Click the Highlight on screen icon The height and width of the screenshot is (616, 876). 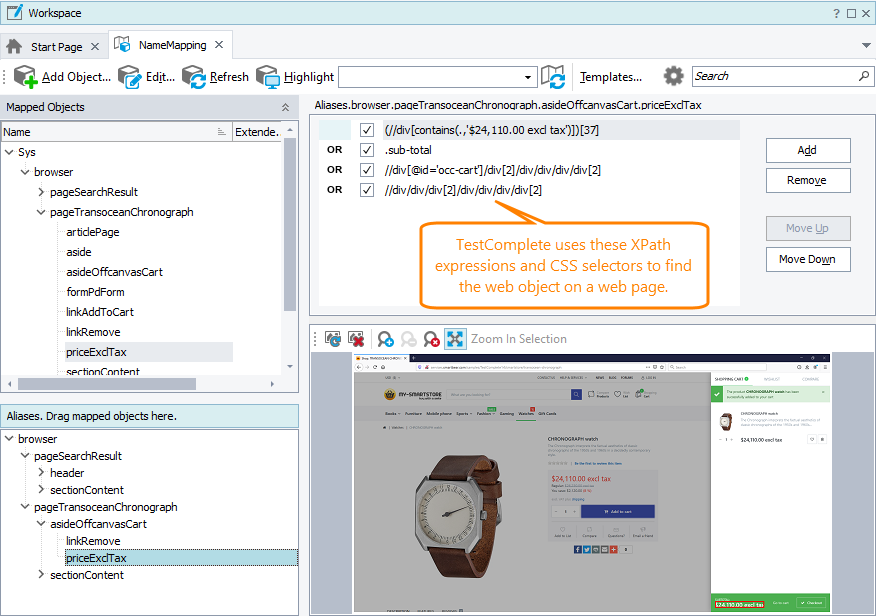tap(268, 77)
